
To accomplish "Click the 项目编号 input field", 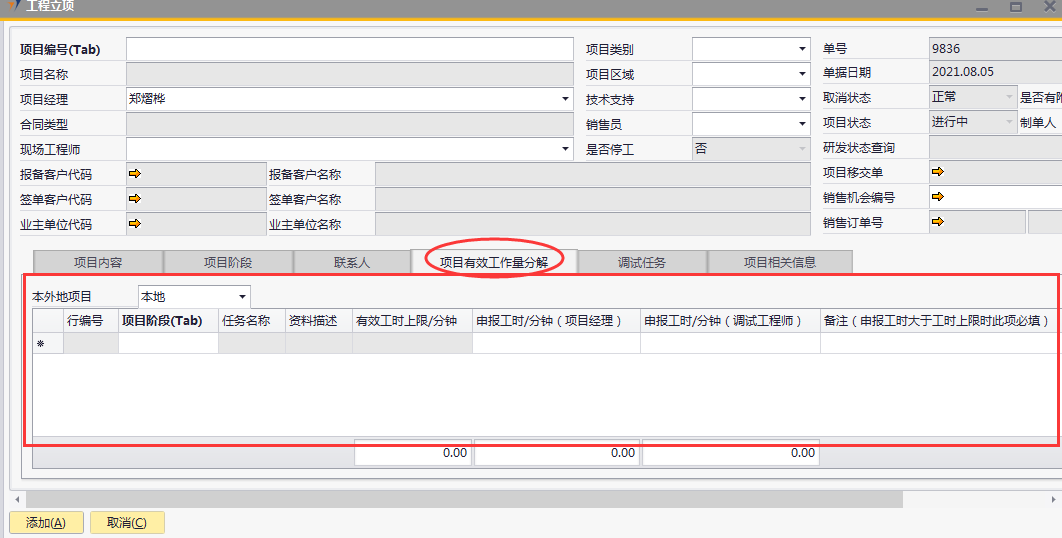I will (x=349, y=49).
